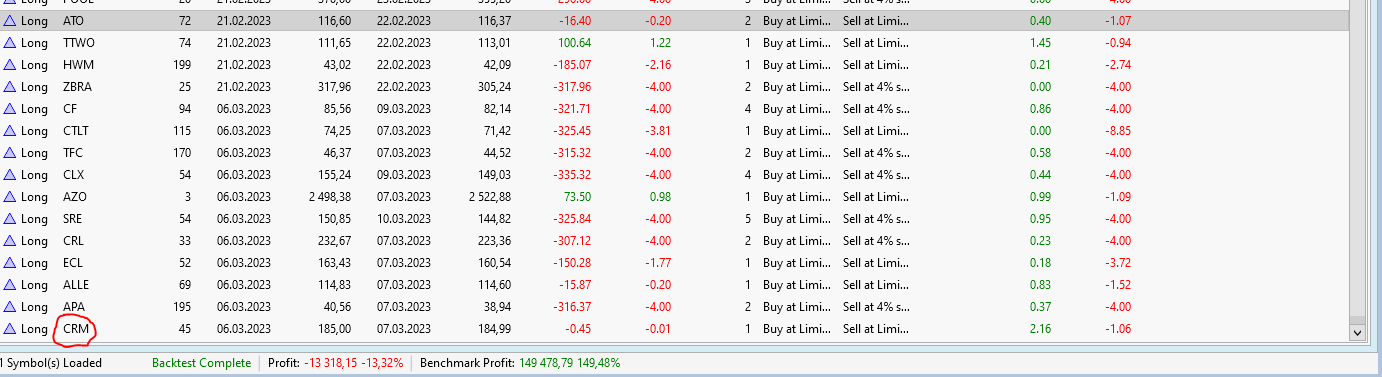Screen dimensions: 1382x377
Task: Click Benchmark Profit 149 478,79 status entry
Action: pyautogui.click(x=520, y=363)
